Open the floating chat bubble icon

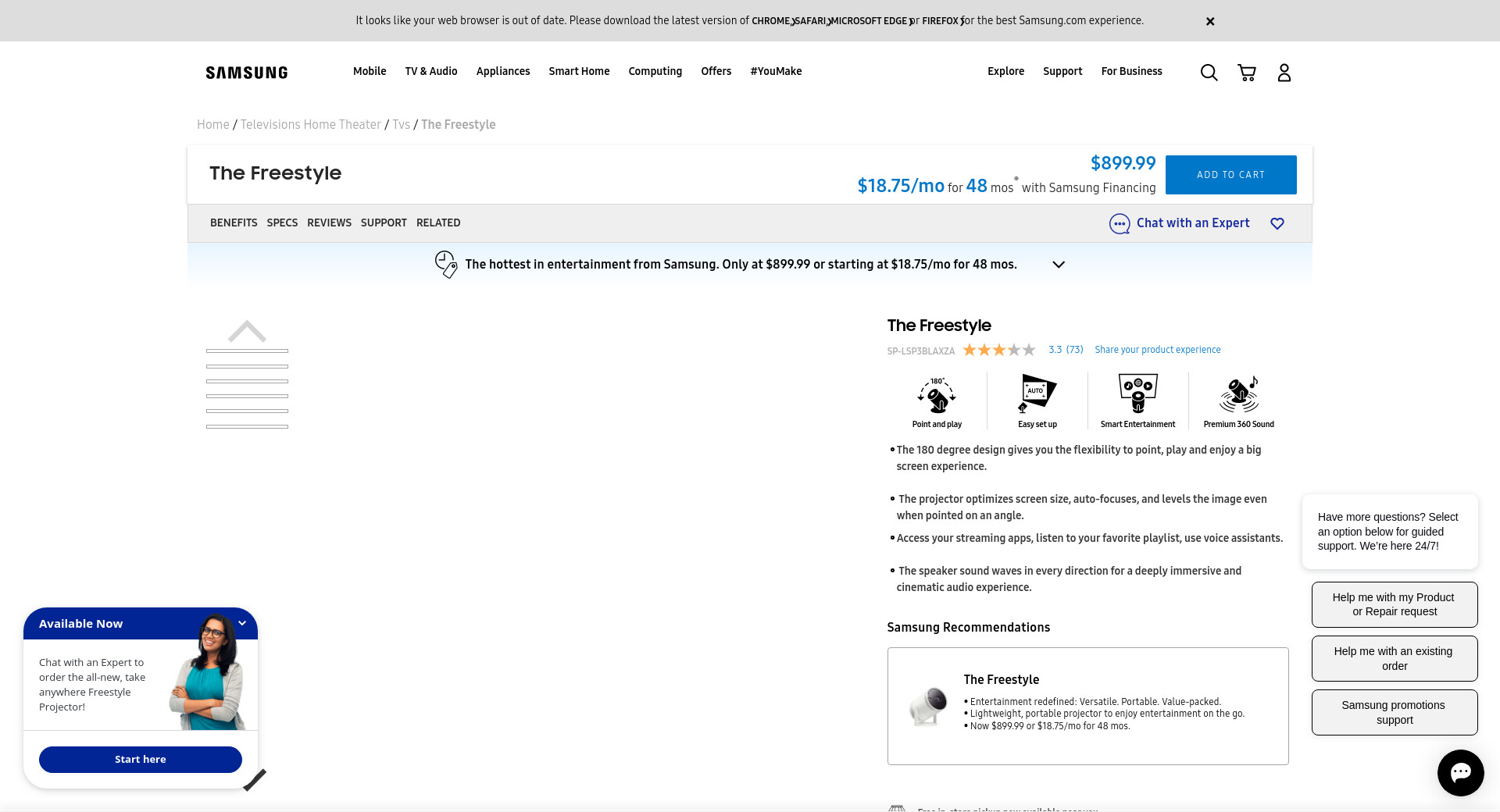point(1460,773)
